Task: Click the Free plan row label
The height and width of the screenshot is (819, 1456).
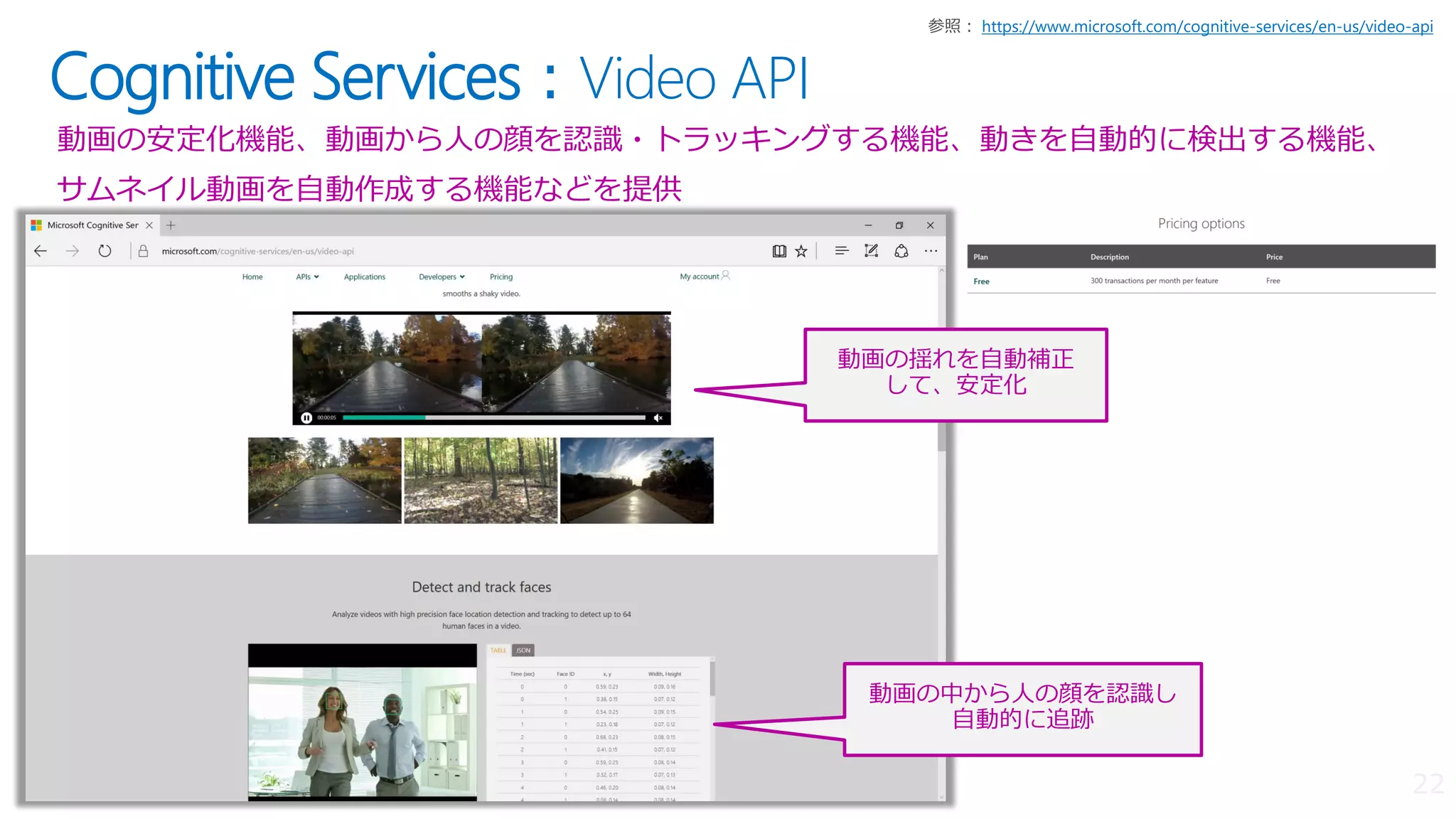Action: pyautogui.click(x=981, y=282)
